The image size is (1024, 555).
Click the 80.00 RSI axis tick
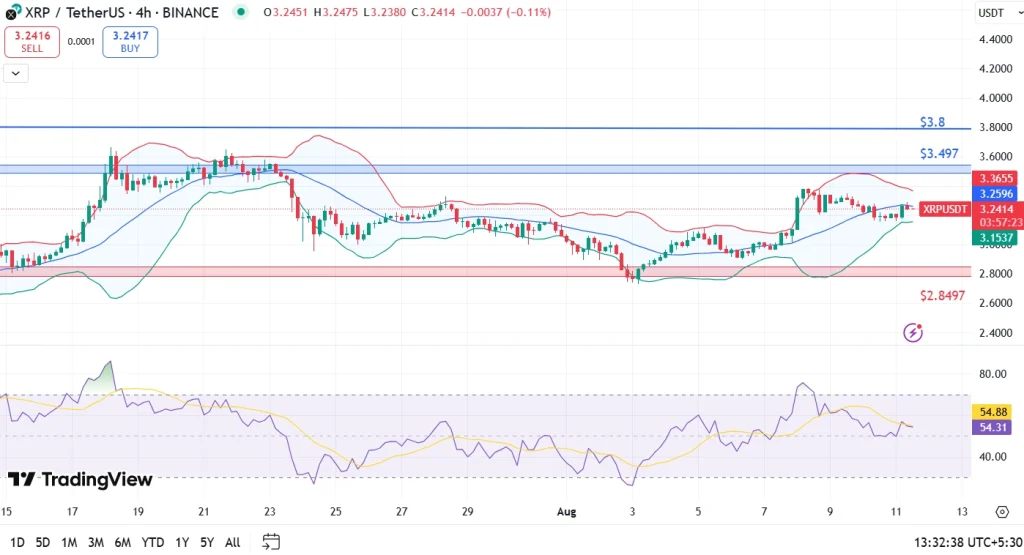(993, 374)
